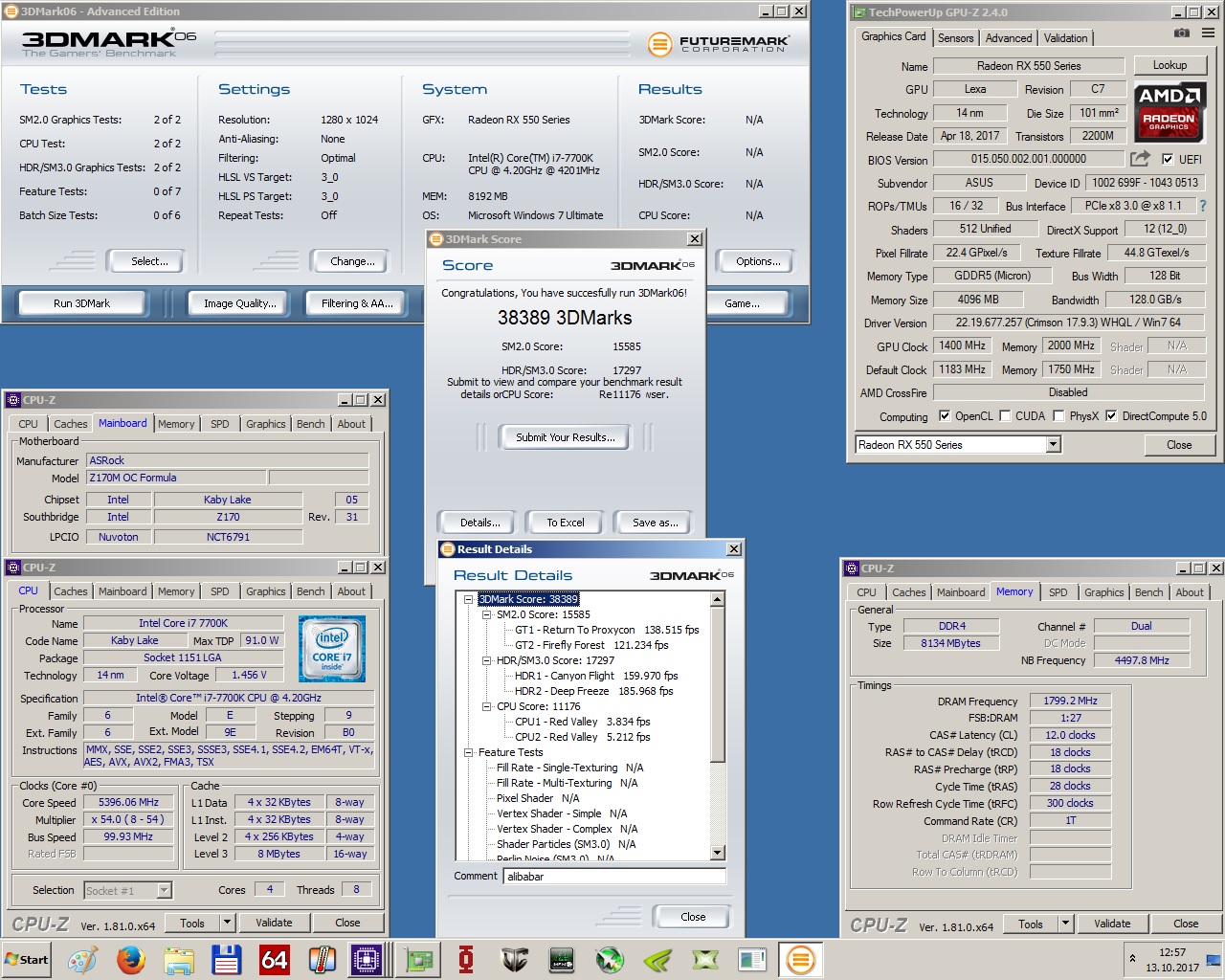Collapse the HDR/SM3.0 Score: 17297 node
Image resolution: width=1225 pixels, height=980 pixels.
click(x=487, y=660)
